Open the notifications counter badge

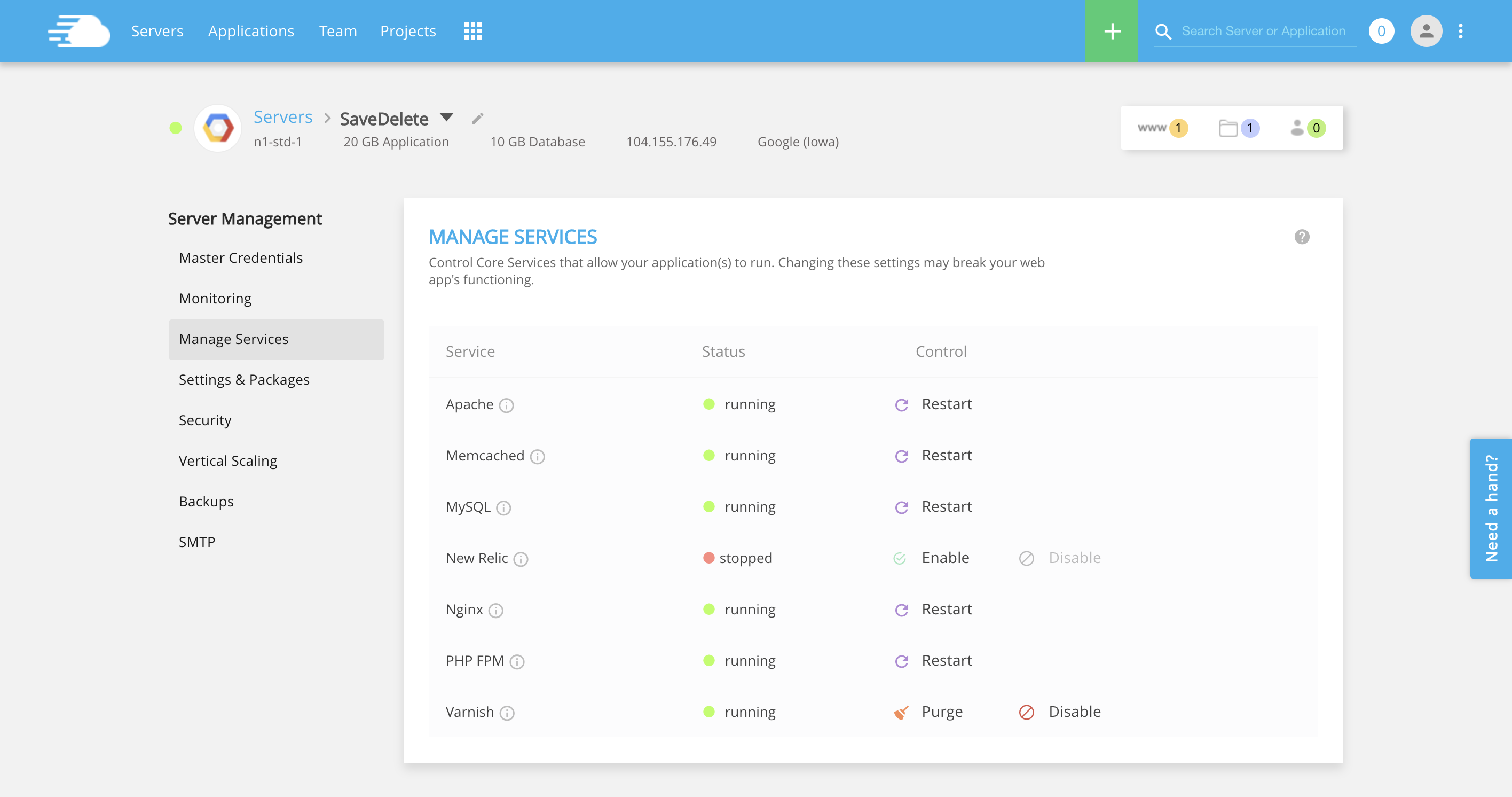pyautogui.click(x=1381, y=31)
